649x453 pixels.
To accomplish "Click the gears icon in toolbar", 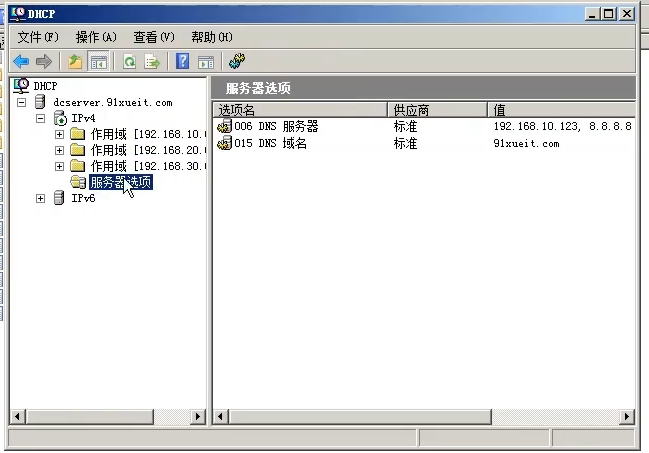I will click(237, 62).
